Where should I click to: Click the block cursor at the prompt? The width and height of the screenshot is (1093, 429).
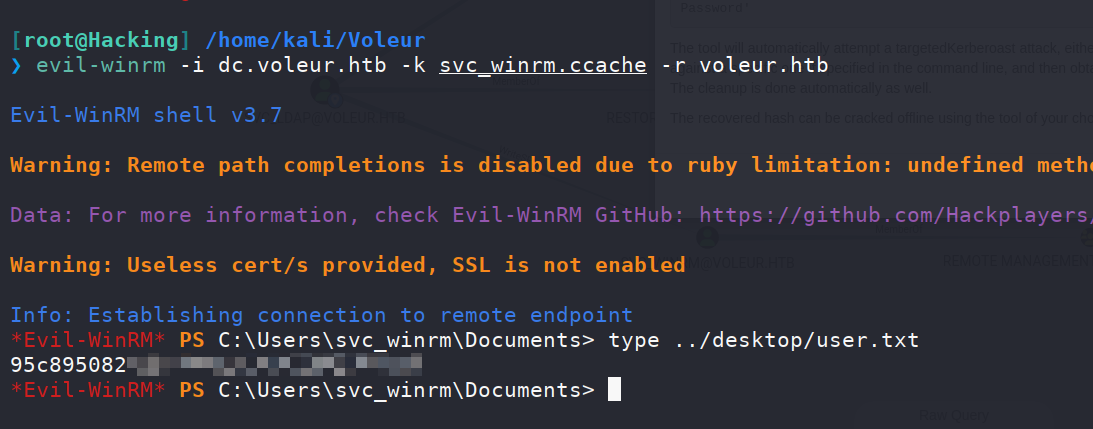(x=613, y=389)
